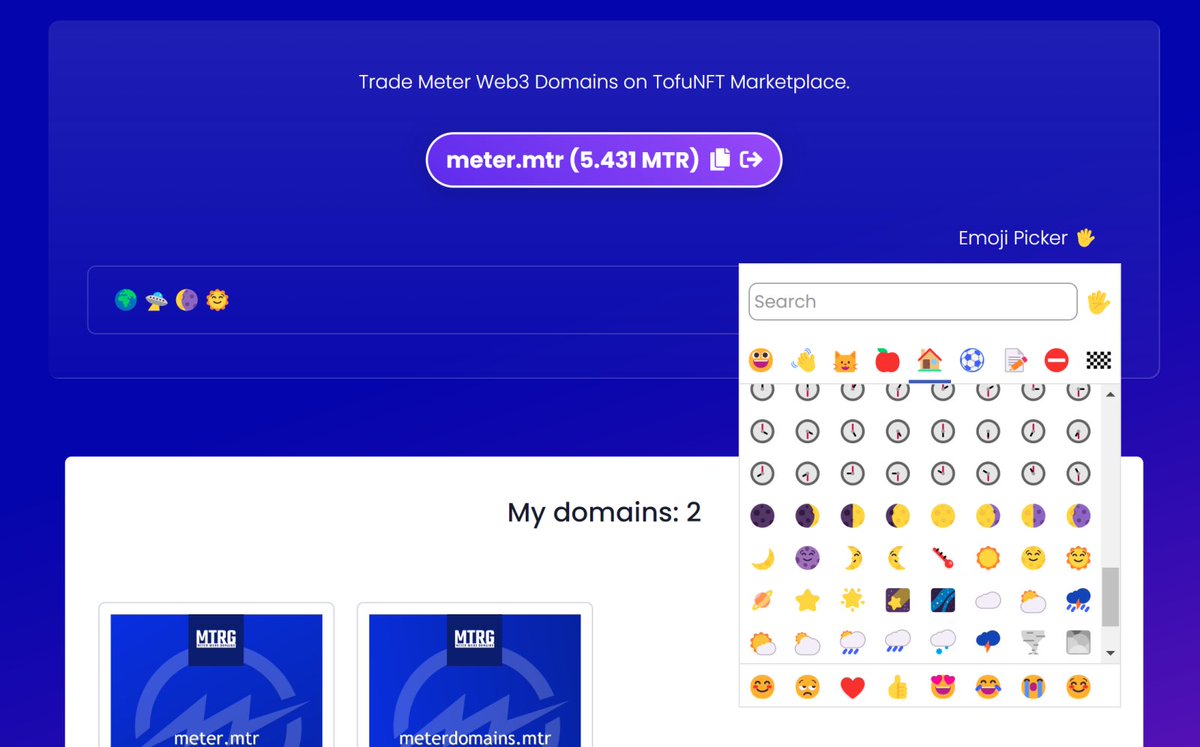Pick the waxing gibbous moon emoji

[898, 516]
